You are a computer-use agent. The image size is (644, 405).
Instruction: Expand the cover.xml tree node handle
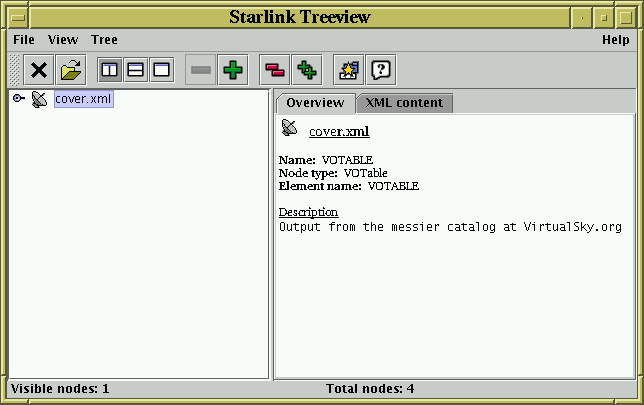click(18, 99)
